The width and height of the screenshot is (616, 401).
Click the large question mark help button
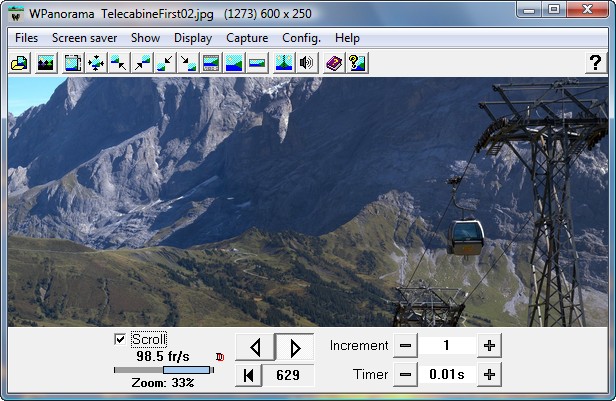click(595, 63)
